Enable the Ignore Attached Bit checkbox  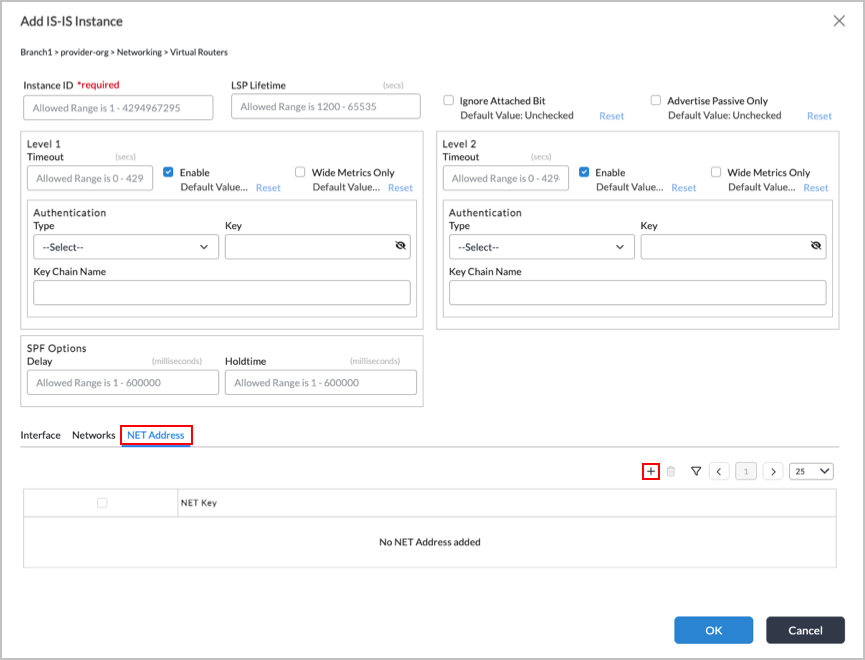click(449, 101)
